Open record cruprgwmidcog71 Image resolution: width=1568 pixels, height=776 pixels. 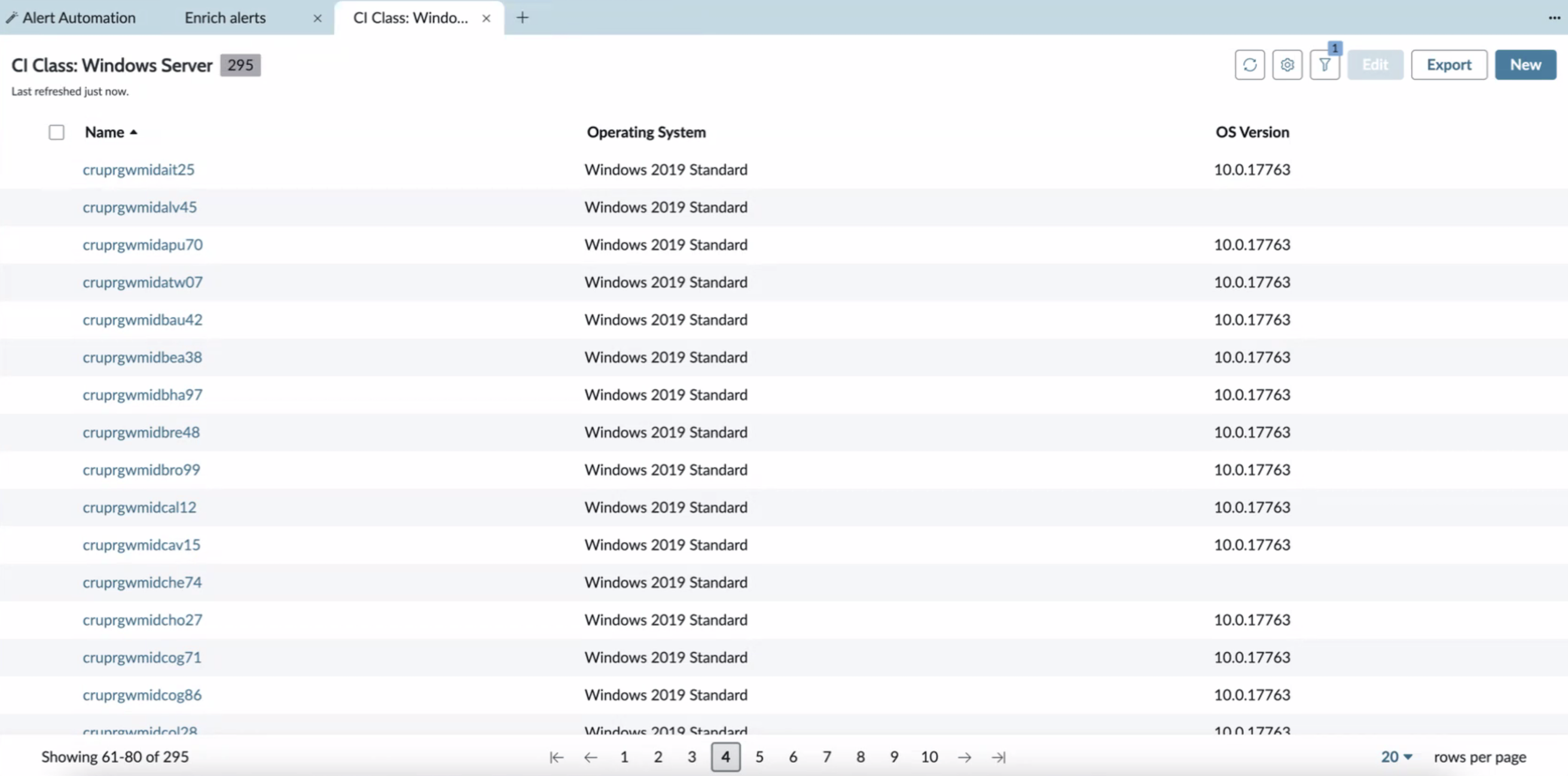[142, 658]
